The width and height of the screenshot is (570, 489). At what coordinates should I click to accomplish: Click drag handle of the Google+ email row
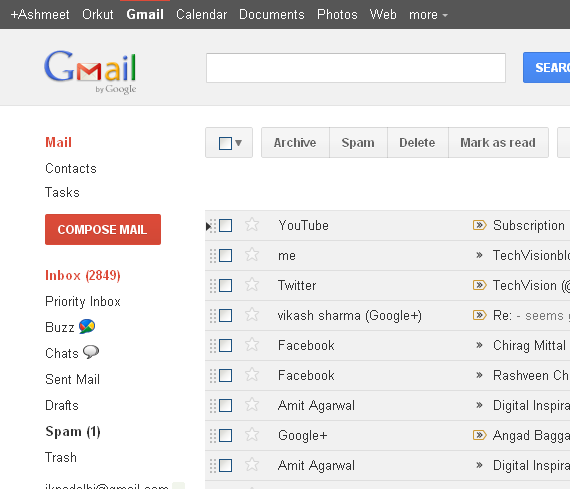coord(213,435)
